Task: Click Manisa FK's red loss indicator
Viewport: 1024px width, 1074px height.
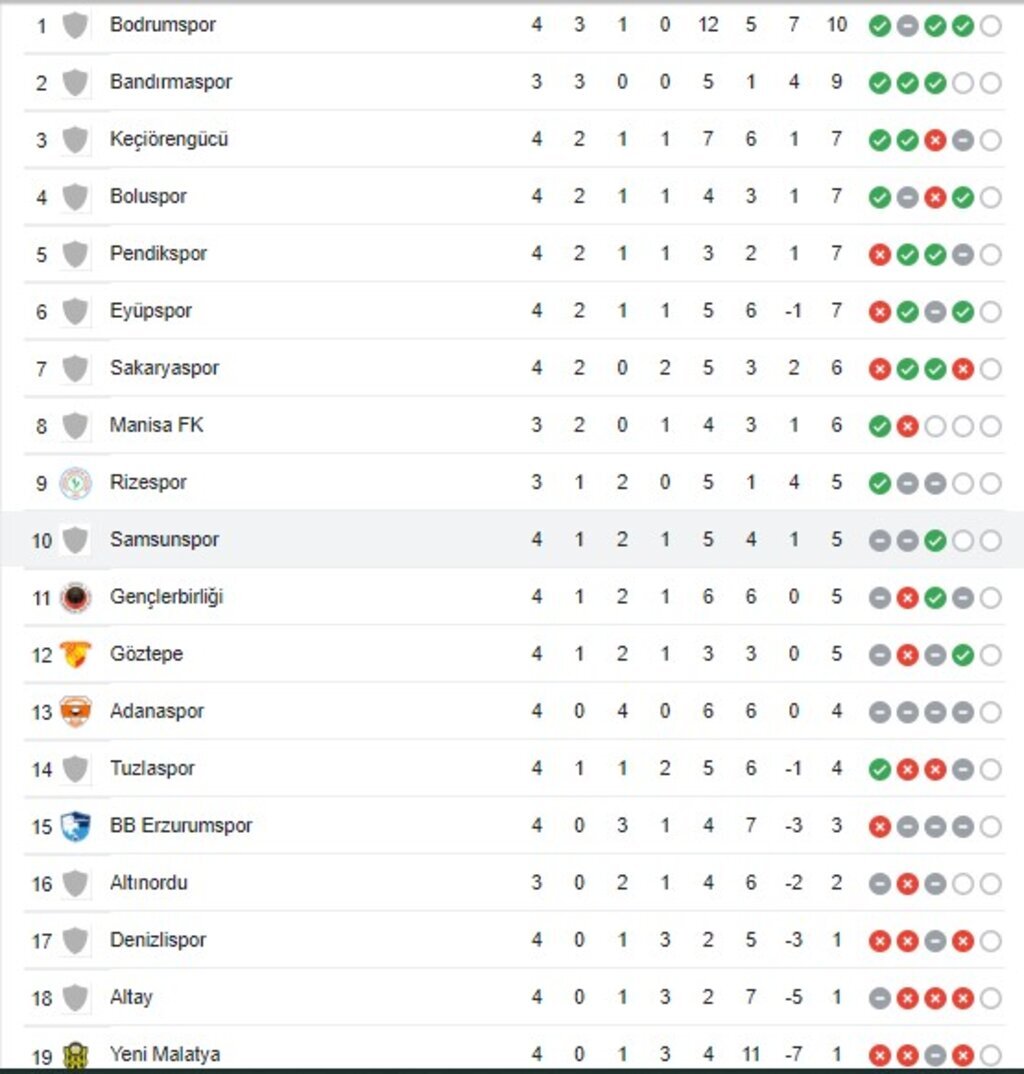Action: tap(907, 427)
